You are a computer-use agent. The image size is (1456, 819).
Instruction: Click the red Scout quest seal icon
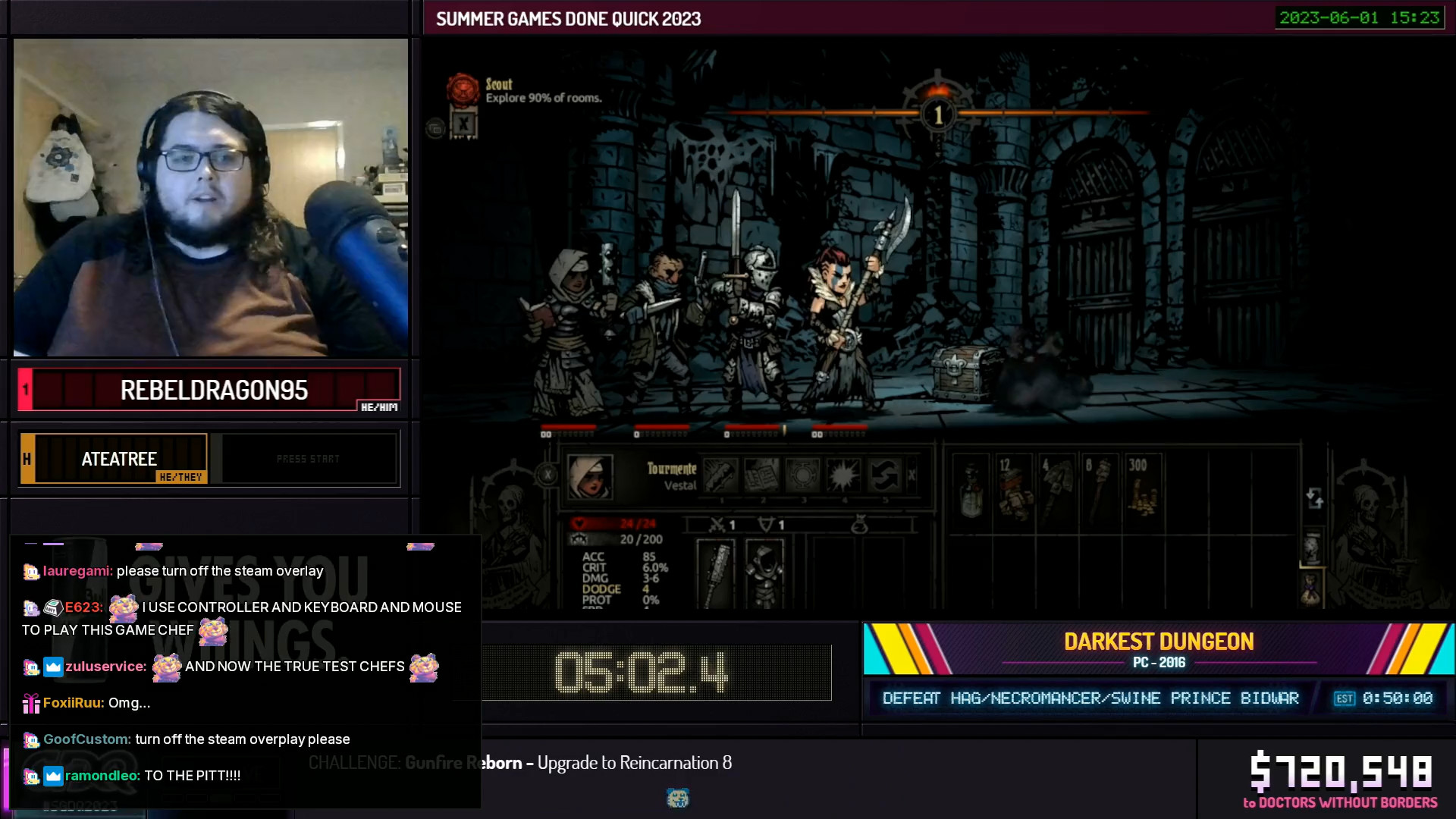coord(462,89)
